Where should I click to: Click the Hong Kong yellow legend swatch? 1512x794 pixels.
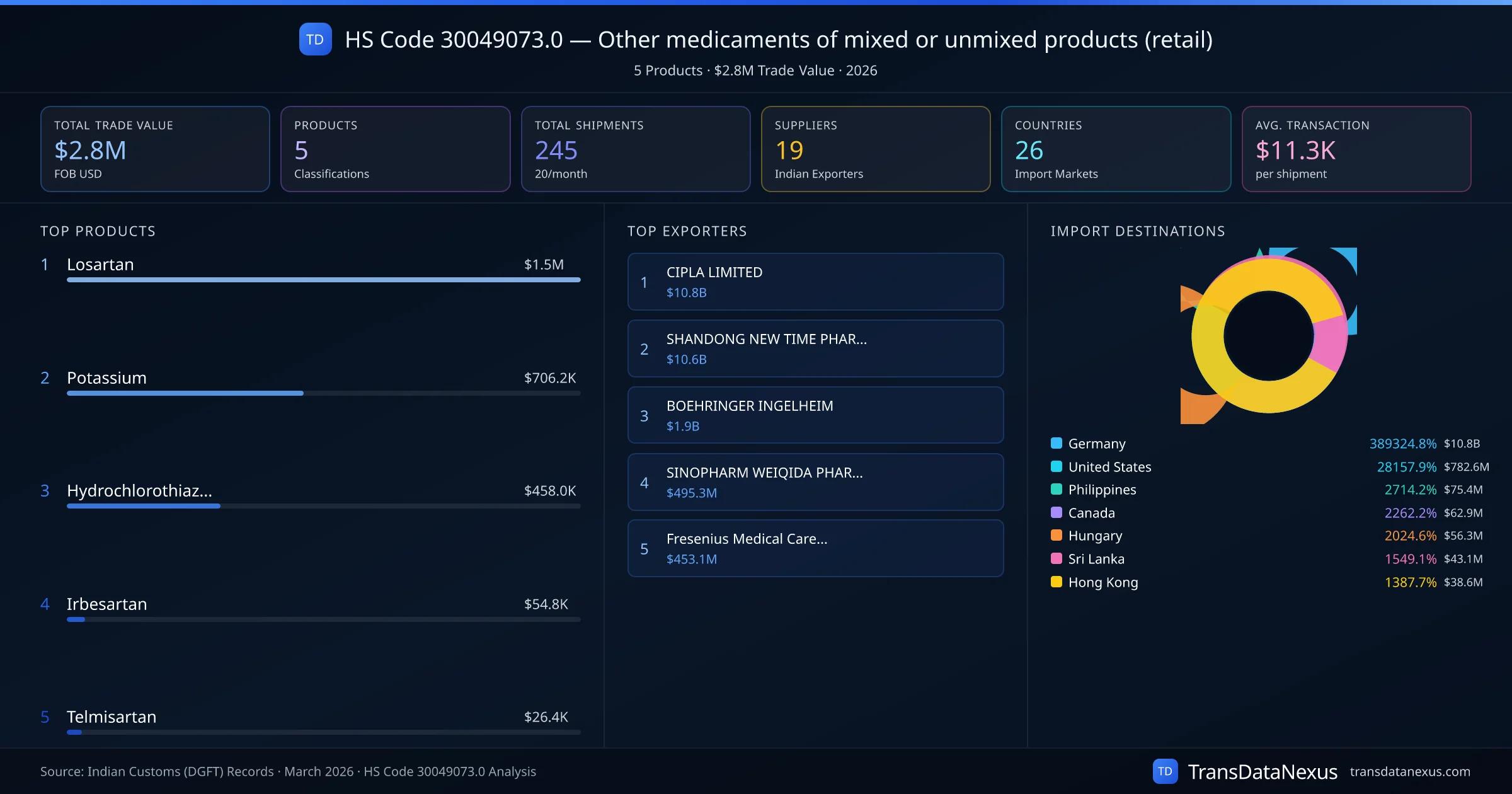coord(1057,582)
